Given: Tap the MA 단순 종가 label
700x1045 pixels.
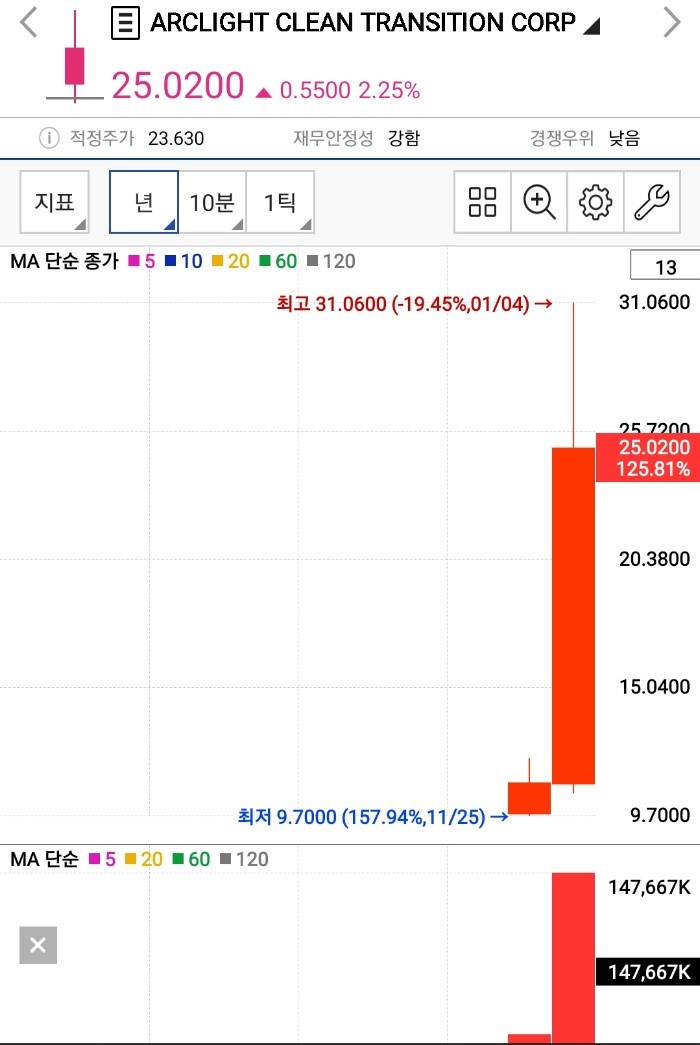Looking at the screenshot, I should tap(64, 261).
